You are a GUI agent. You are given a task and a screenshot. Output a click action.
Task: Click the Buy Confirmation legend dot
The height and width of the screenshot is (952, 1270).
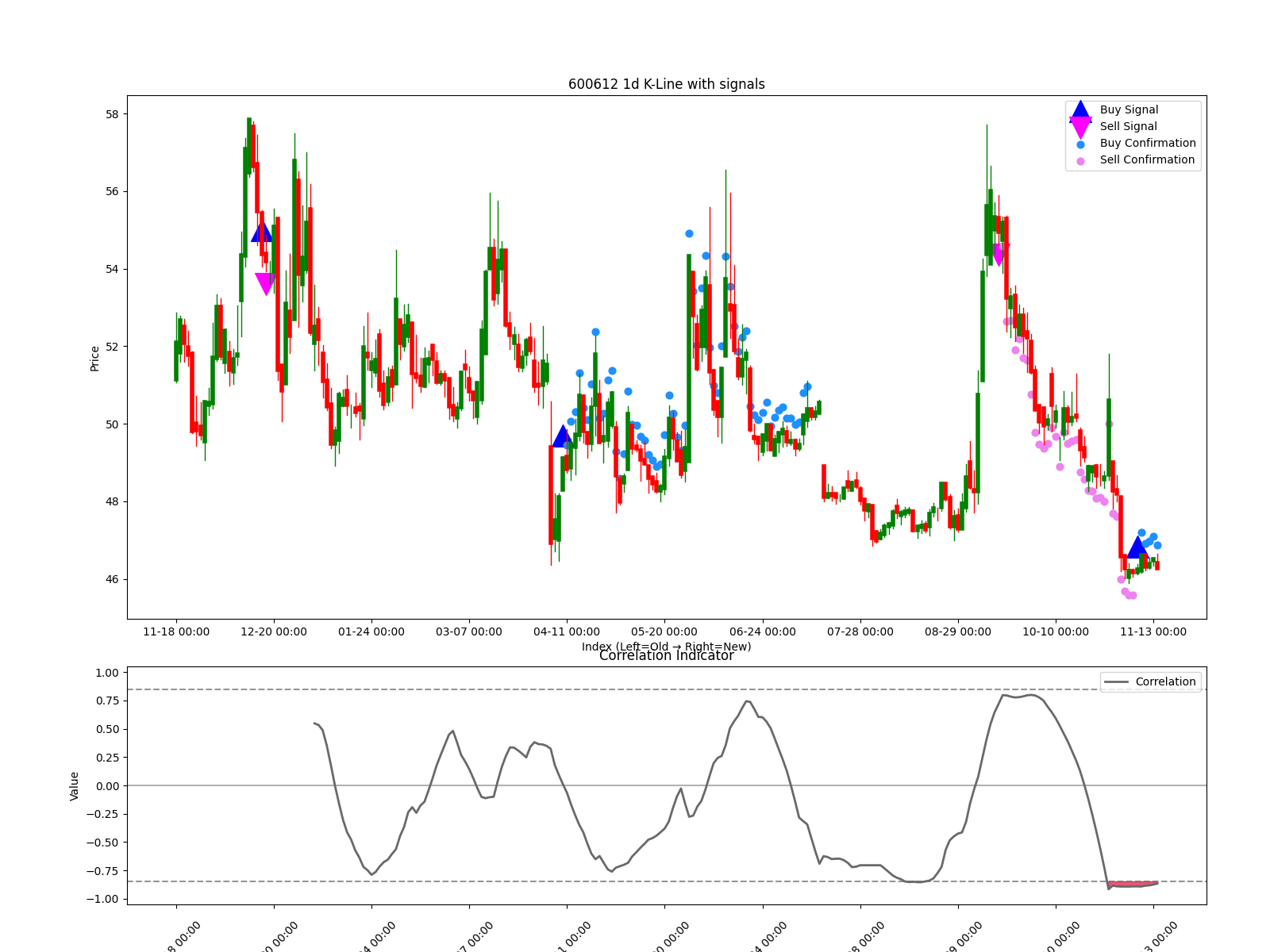(1080, 144)
